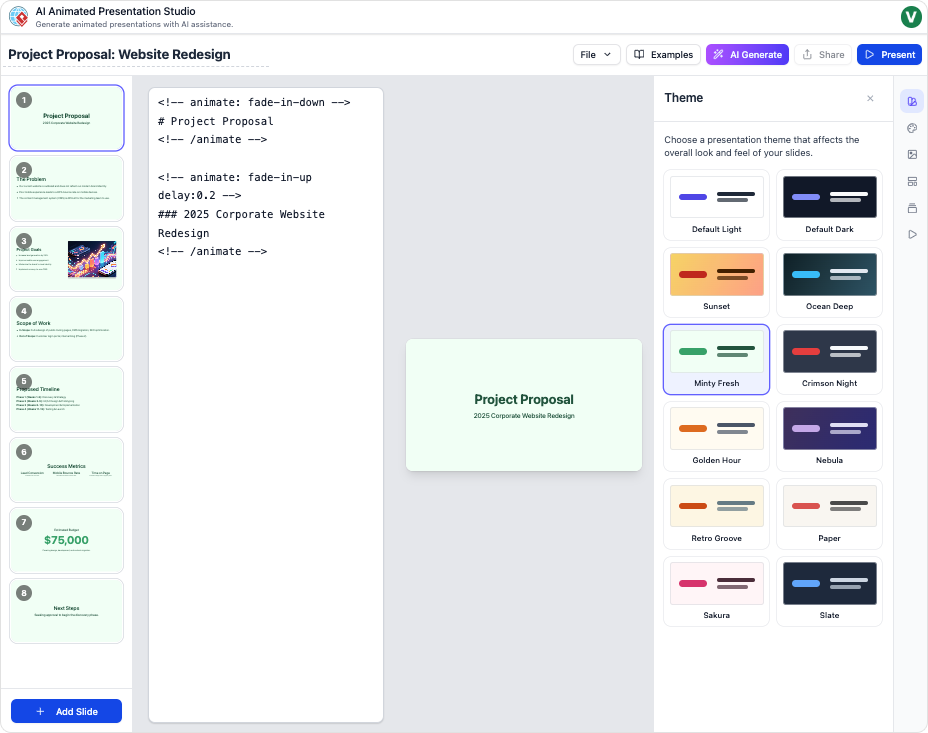Click the user avatar icon
This screenshot has height=733, width=928.
tap(910, 16)
